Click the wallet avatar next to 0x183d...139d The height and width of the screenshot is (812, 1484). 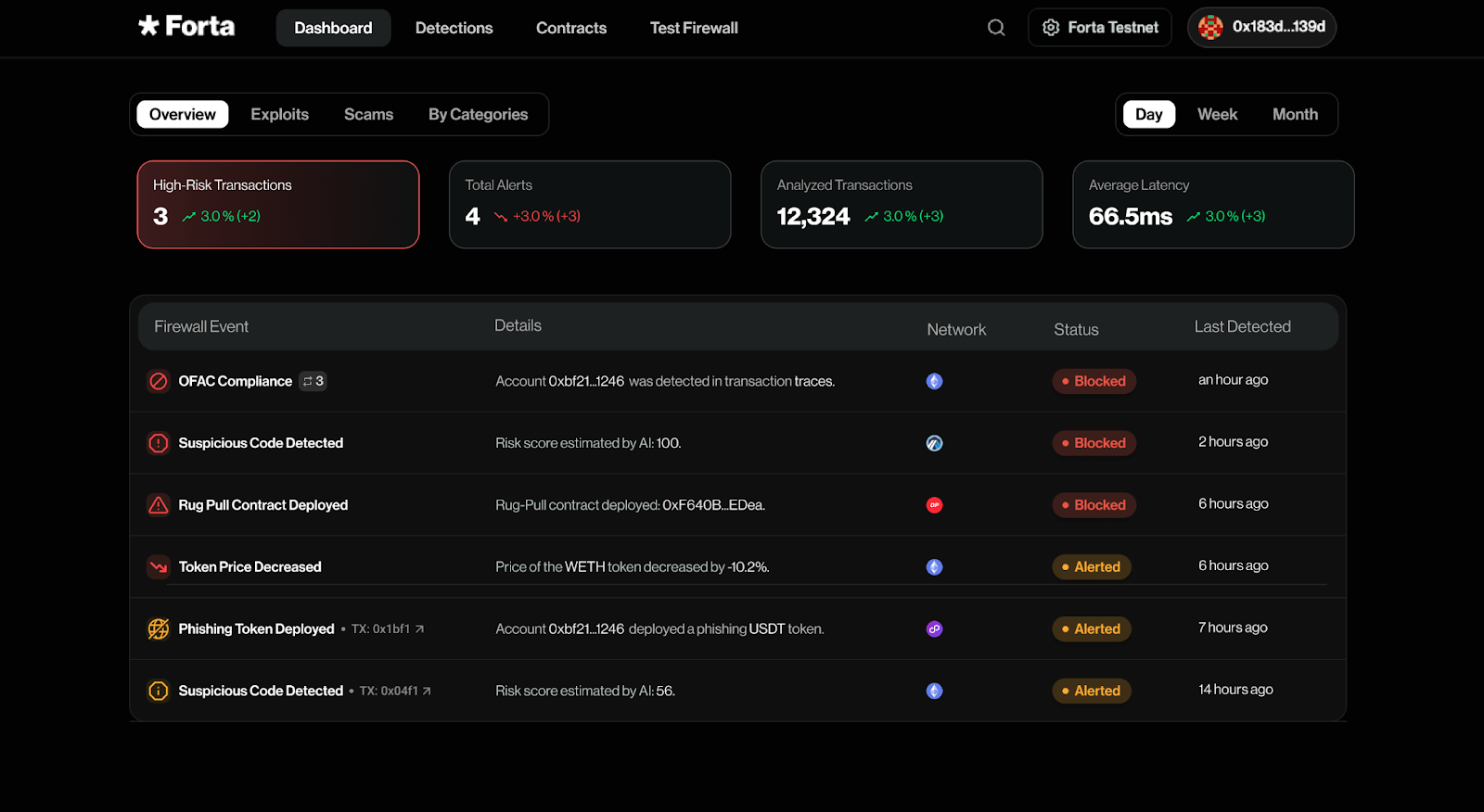pyautogui.click(x=1210, y=28)
